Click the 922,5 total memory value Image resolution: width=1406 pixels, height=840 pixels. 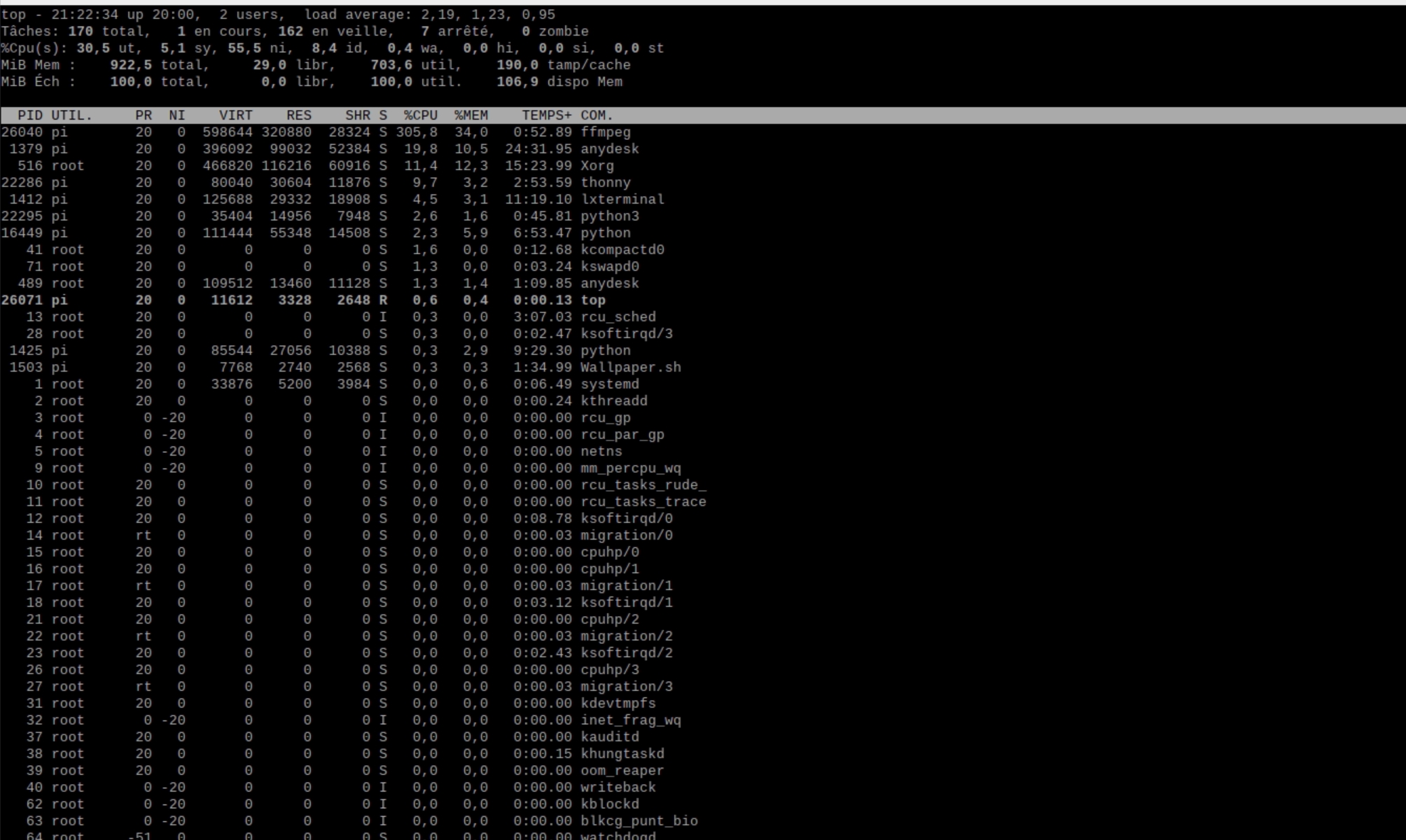(131, 65)
